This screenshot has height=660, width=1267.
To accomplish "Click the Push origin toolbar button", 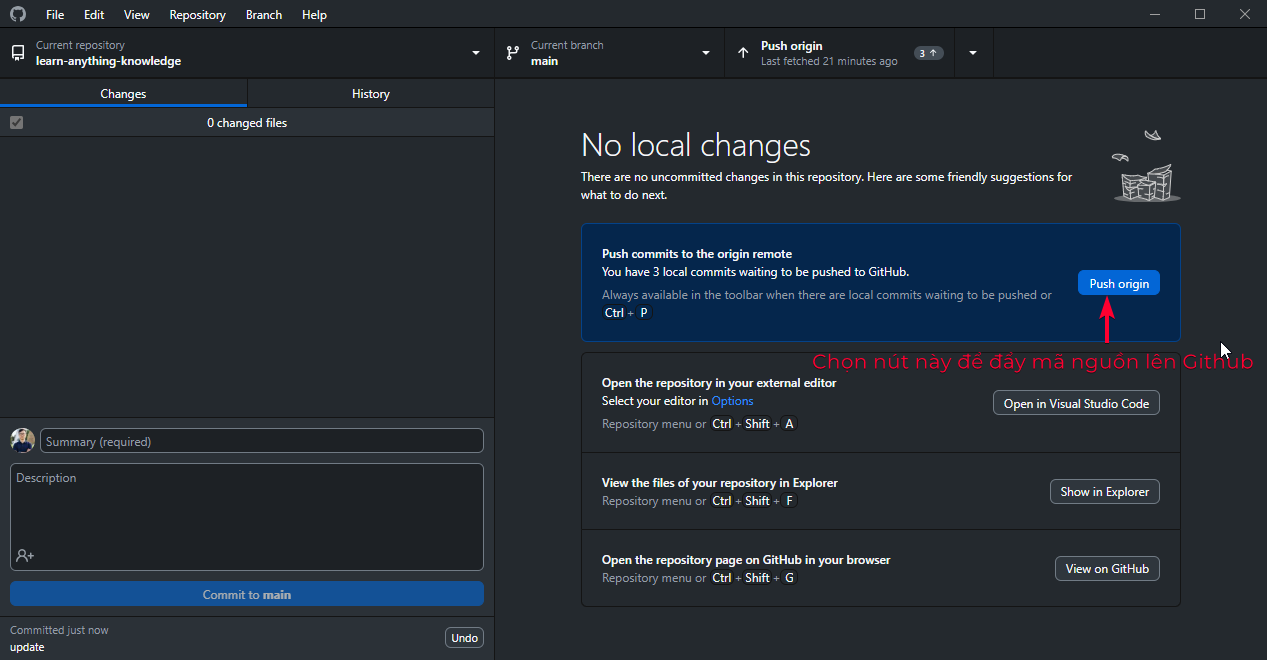I will [840, 53].
